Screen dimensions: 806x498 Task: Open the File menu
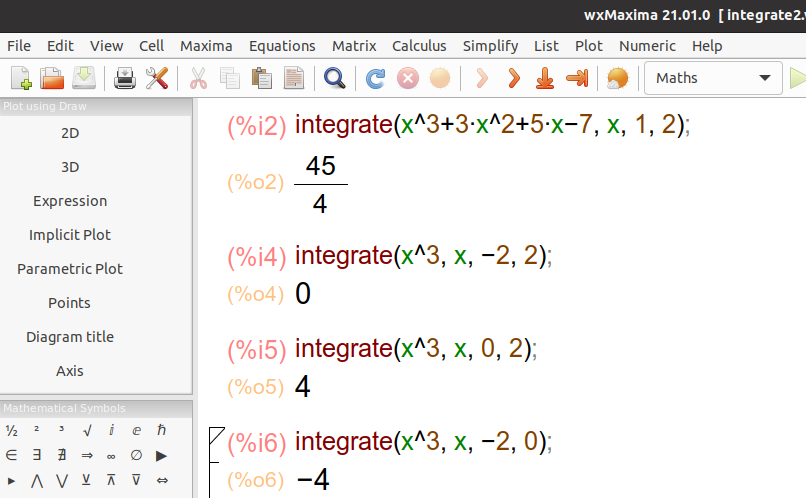(x=19, y=46)
